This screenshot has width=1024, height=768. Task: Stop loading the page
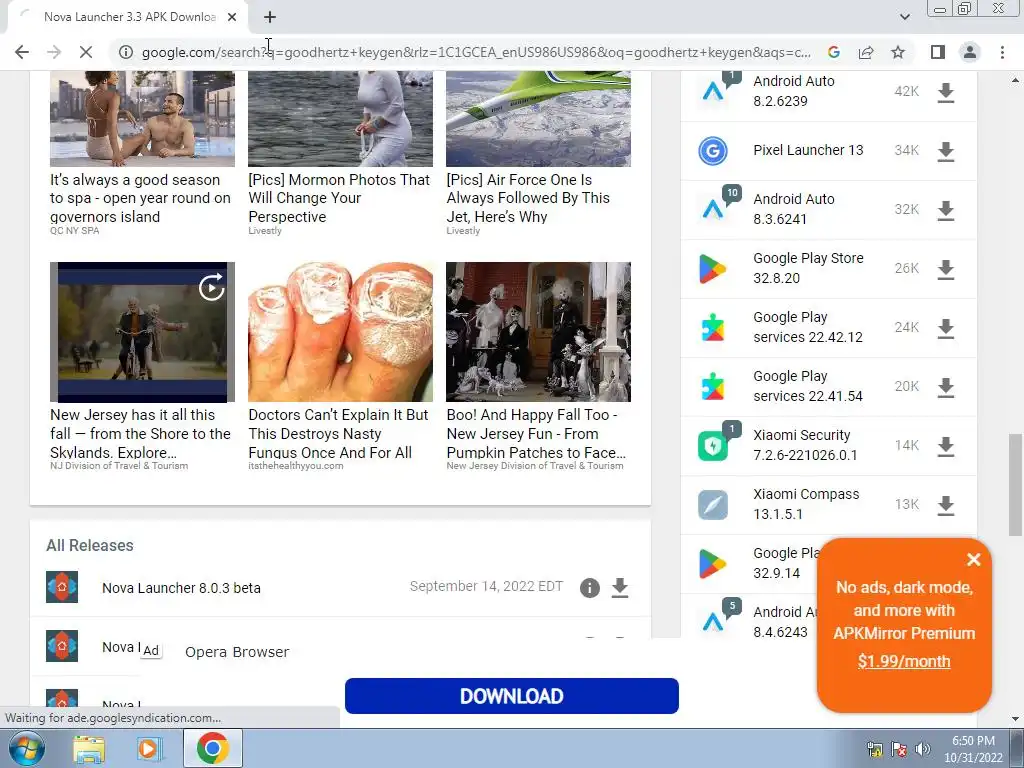86,52
